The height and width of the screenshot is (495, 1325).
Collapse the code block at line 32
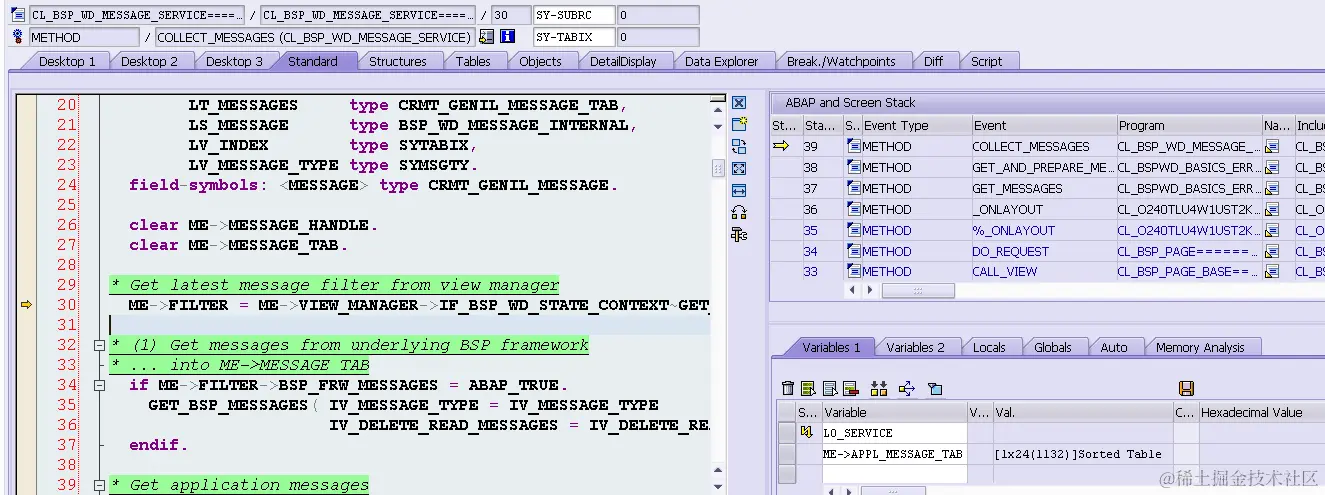[99, 345]
